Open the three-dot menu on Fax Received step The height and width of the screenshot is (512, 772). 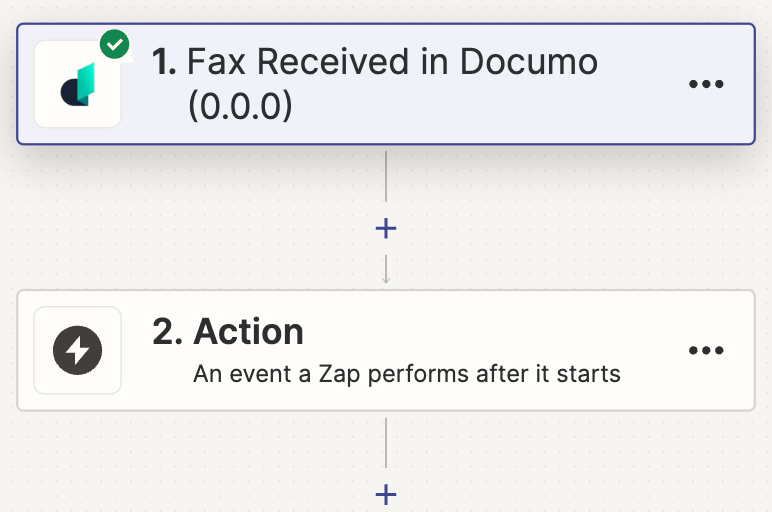706,84
